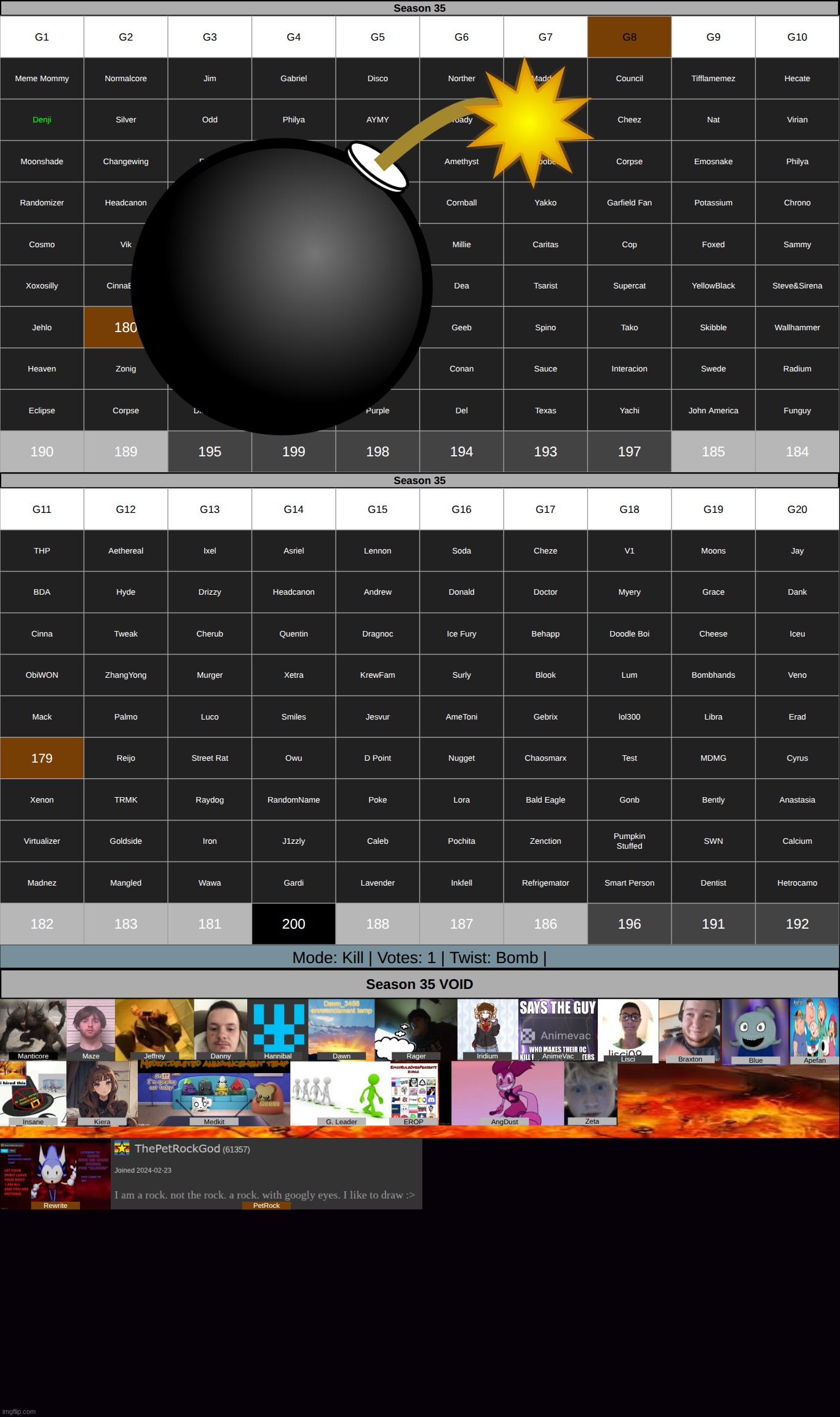
Task: Open the Jeffrey avatar image
Action: pos(154,1029)
